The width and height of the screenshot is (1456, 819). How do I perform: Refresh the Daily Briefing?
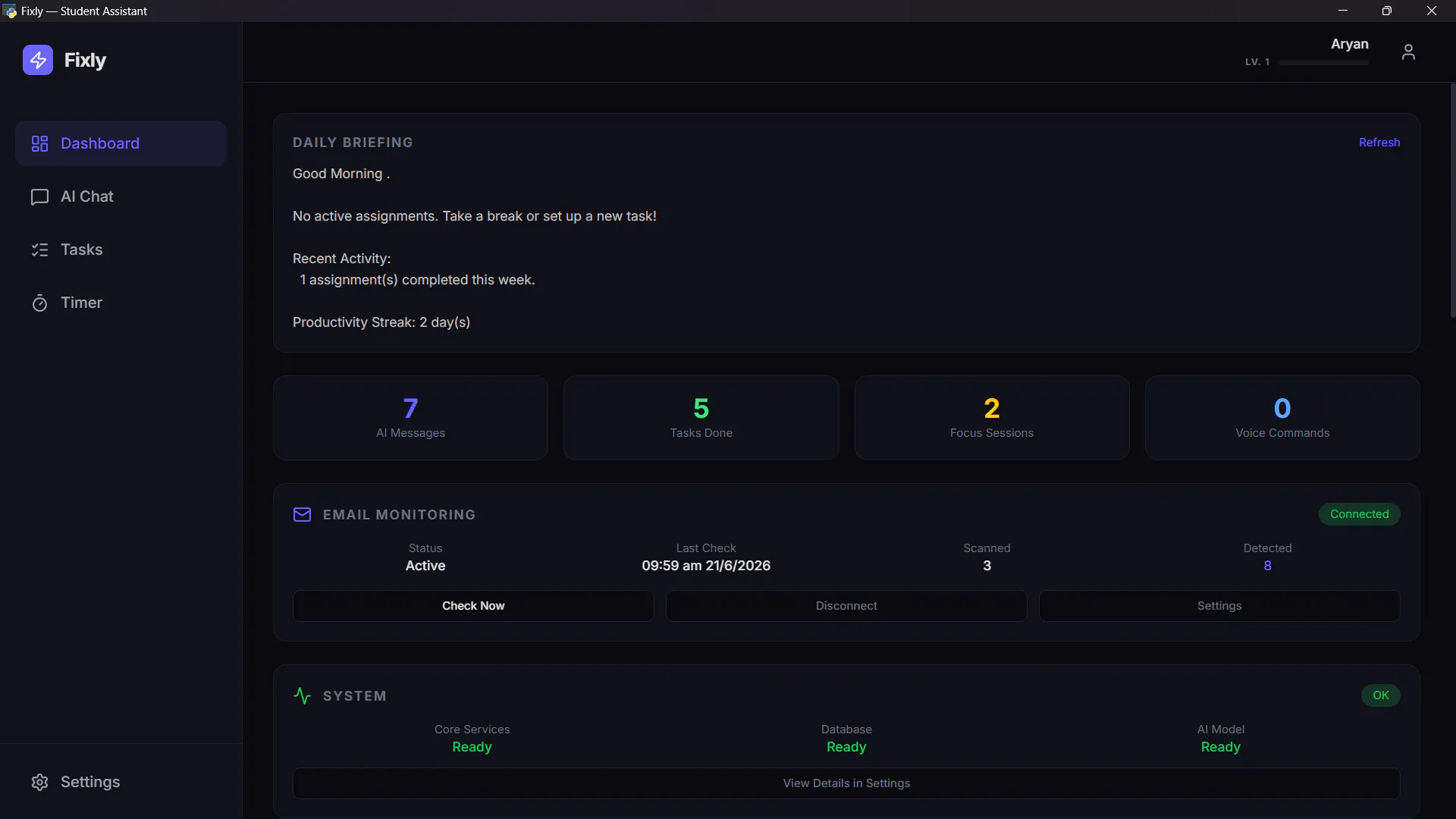pos(1379,143)
